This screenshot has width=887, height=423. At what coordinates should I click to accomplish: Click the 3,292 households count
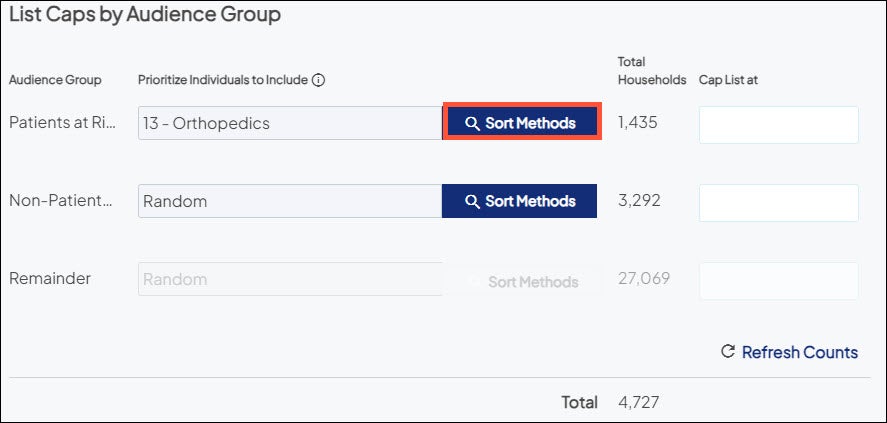click(x=639, y=200)
